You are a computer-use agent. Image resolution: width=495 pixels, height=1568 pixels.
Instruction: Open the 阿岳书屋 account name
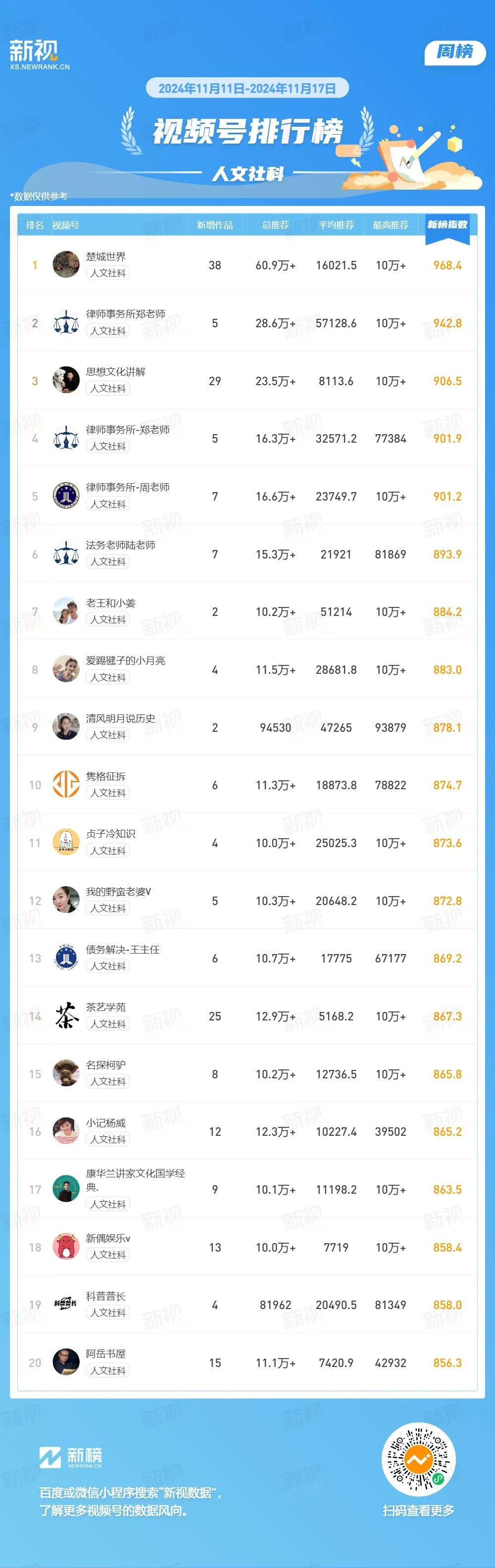tap(106, 1354)
